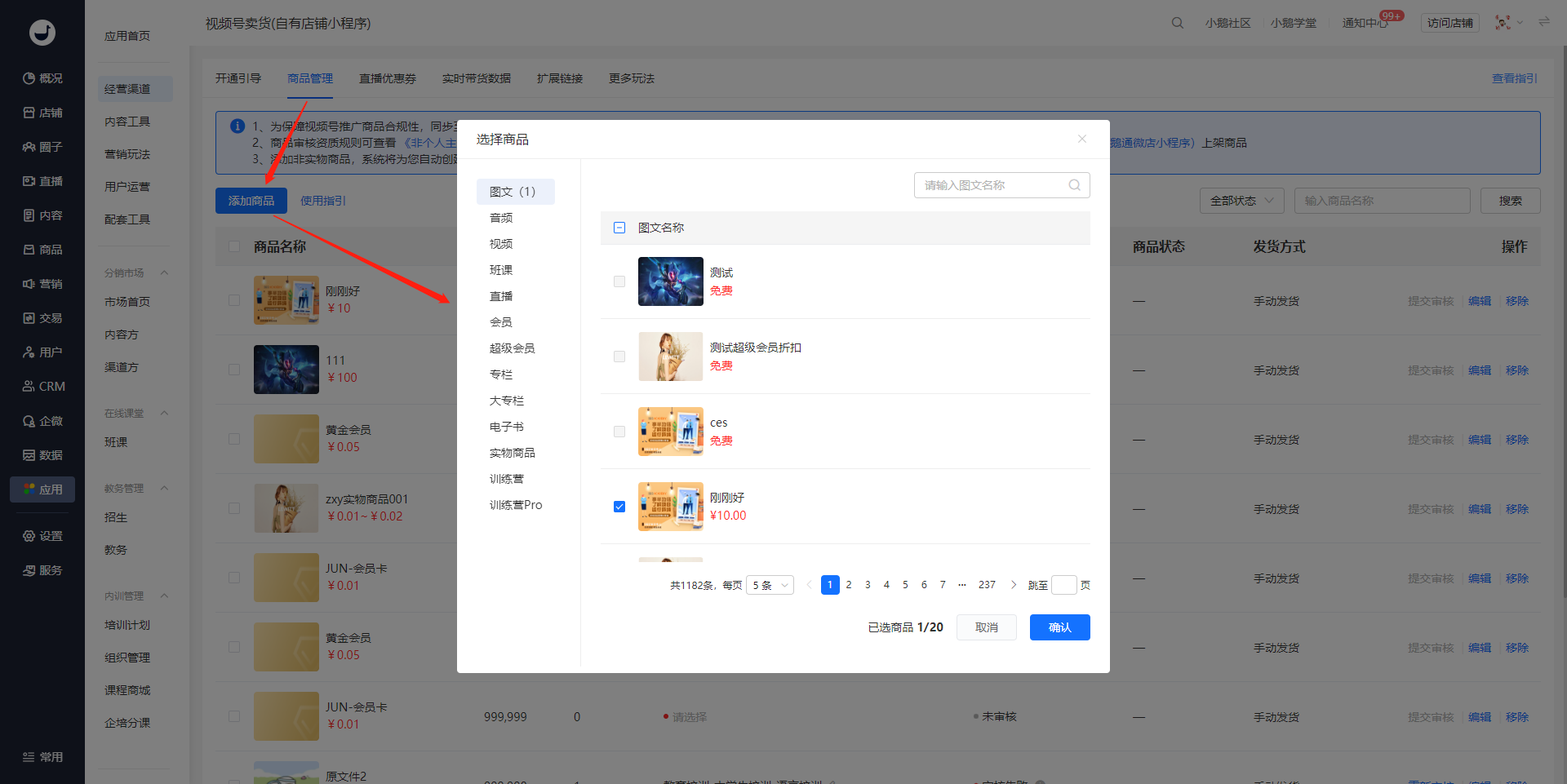1567x784 pixels.
Task: Switch to the 直播优惠券 tab
Action: point(388,78)
